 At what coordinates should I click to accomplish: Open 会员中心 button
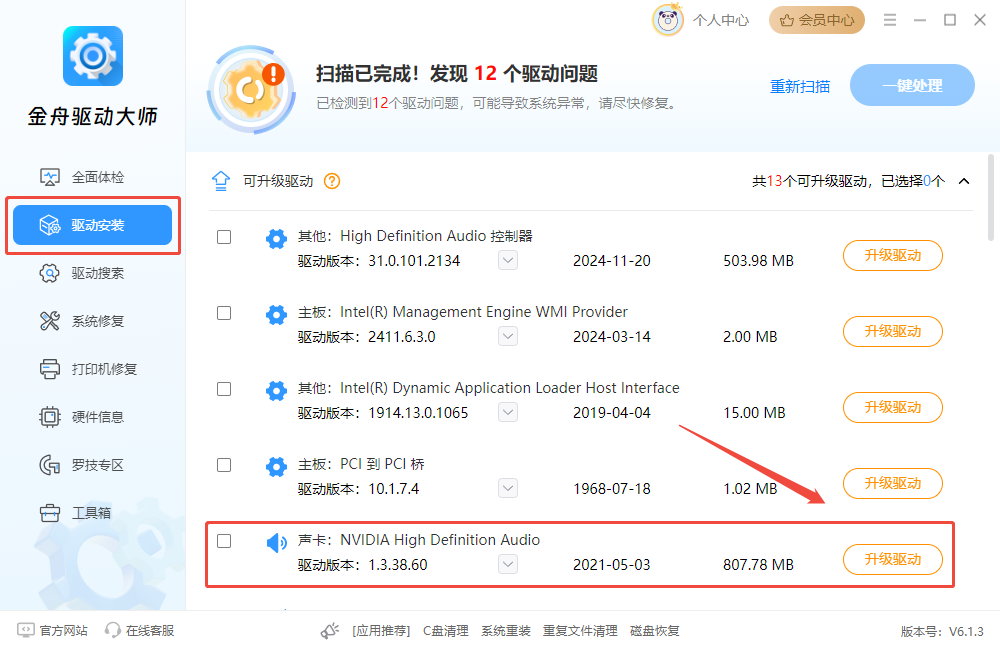[x=816, y=20]
